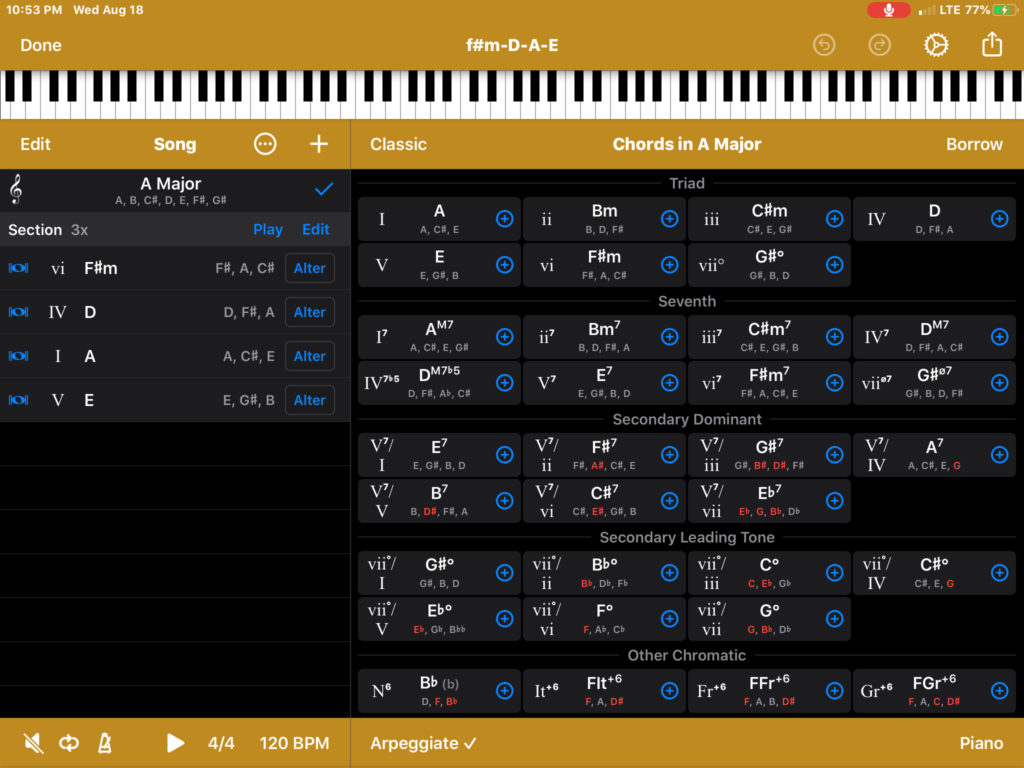Click the plus icon beside Song
The height and width of the screenshot is (768, 1024).
pos(318,144)
